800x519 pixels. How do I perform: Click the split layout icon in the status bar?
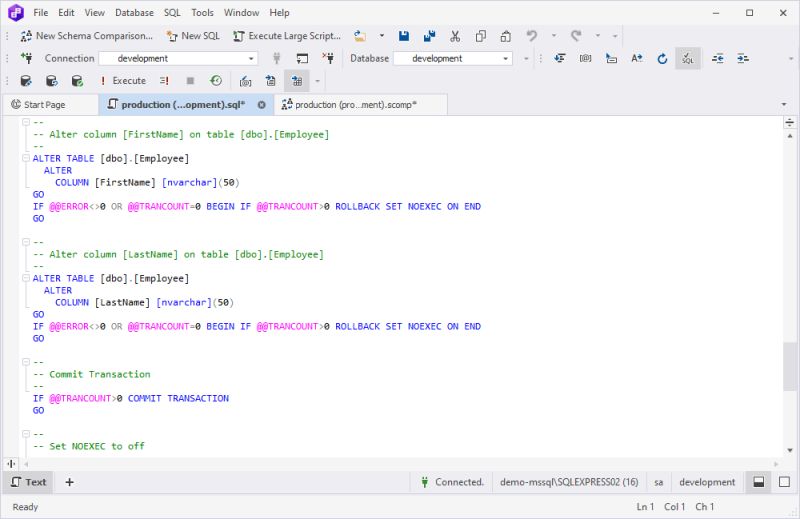(759, 482)
